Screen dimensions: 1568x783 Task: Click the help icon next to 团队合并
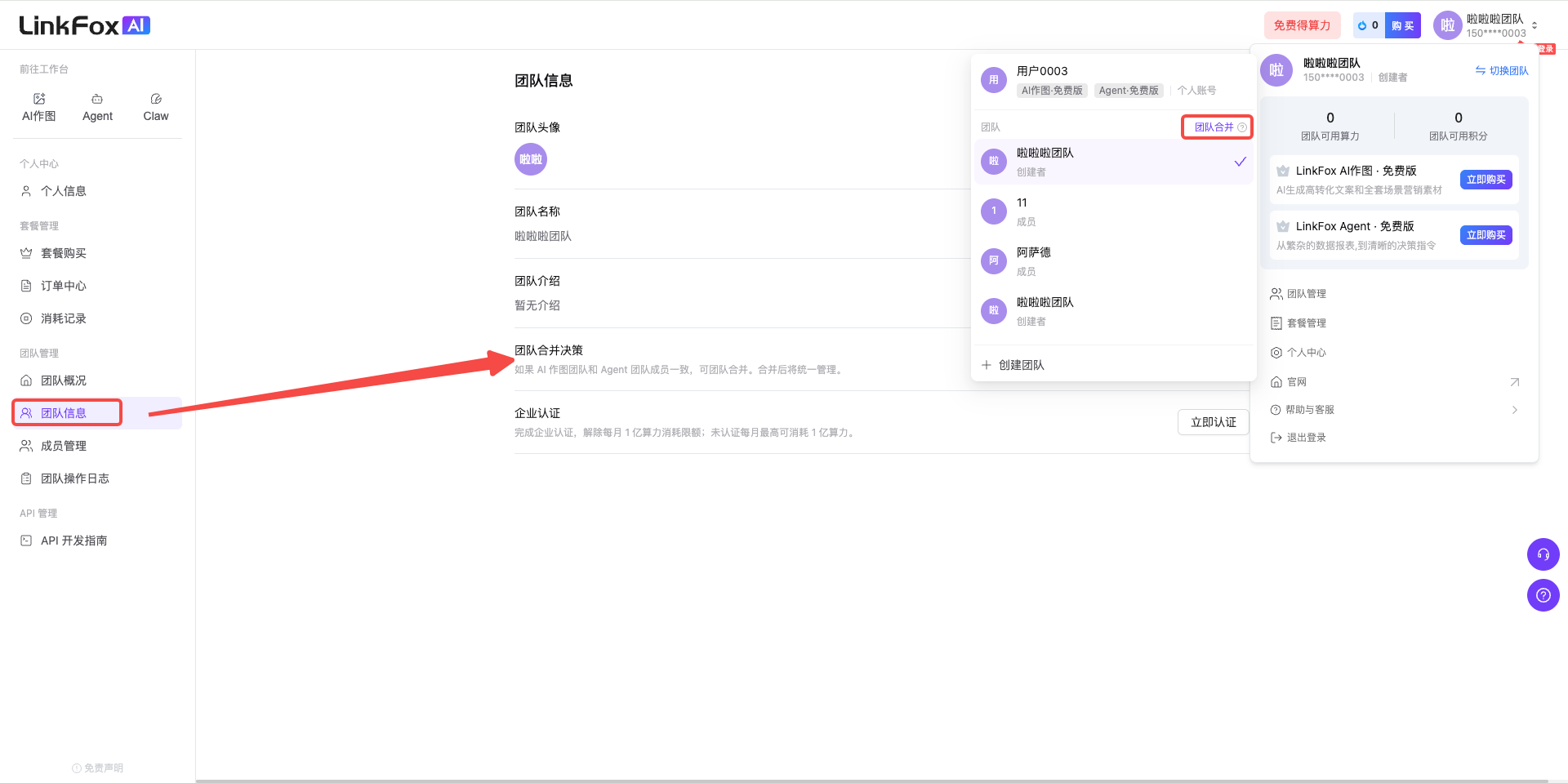[x=1242, y=127]
